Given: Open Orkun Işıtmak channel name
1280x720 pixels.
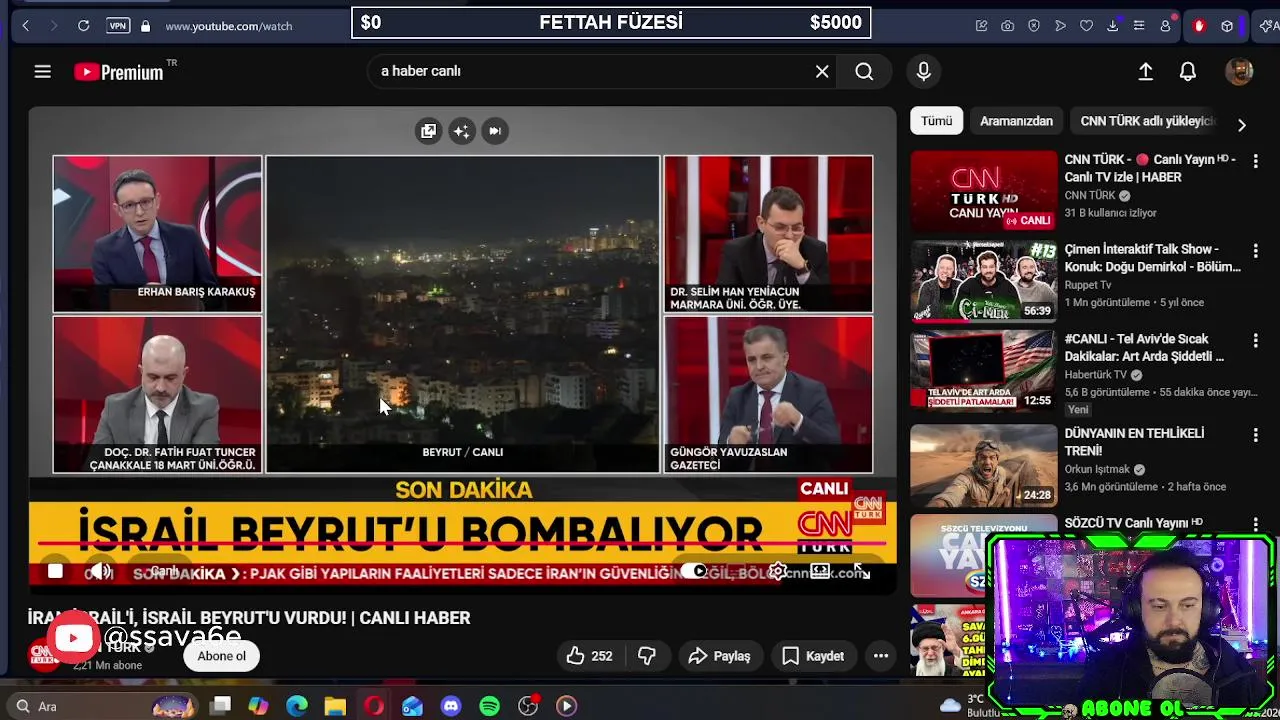Looking at the screenshot, I should pos(1097,469).
